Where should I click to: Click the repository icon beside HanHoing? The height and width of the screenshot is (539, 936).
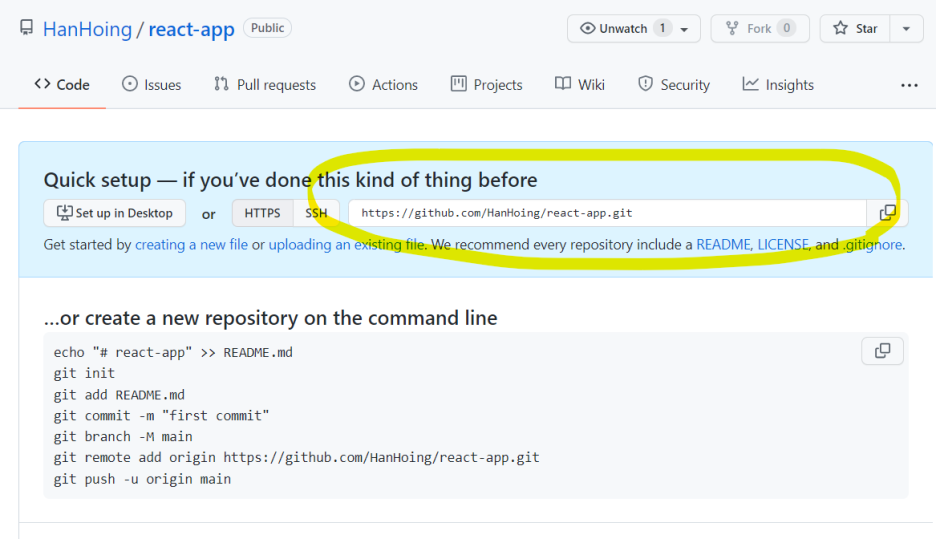(26, 27)
